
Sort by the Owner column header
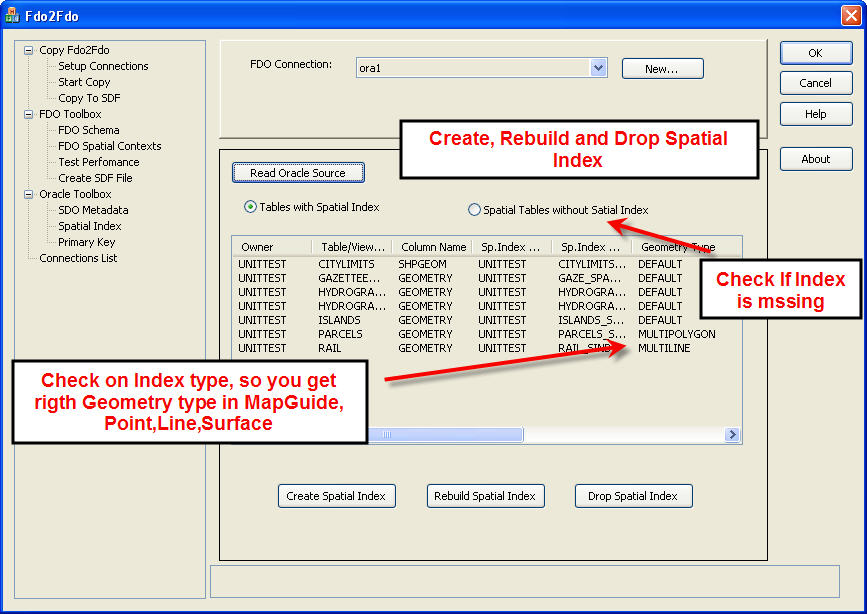pyautogui.click(x=272, y=247)
